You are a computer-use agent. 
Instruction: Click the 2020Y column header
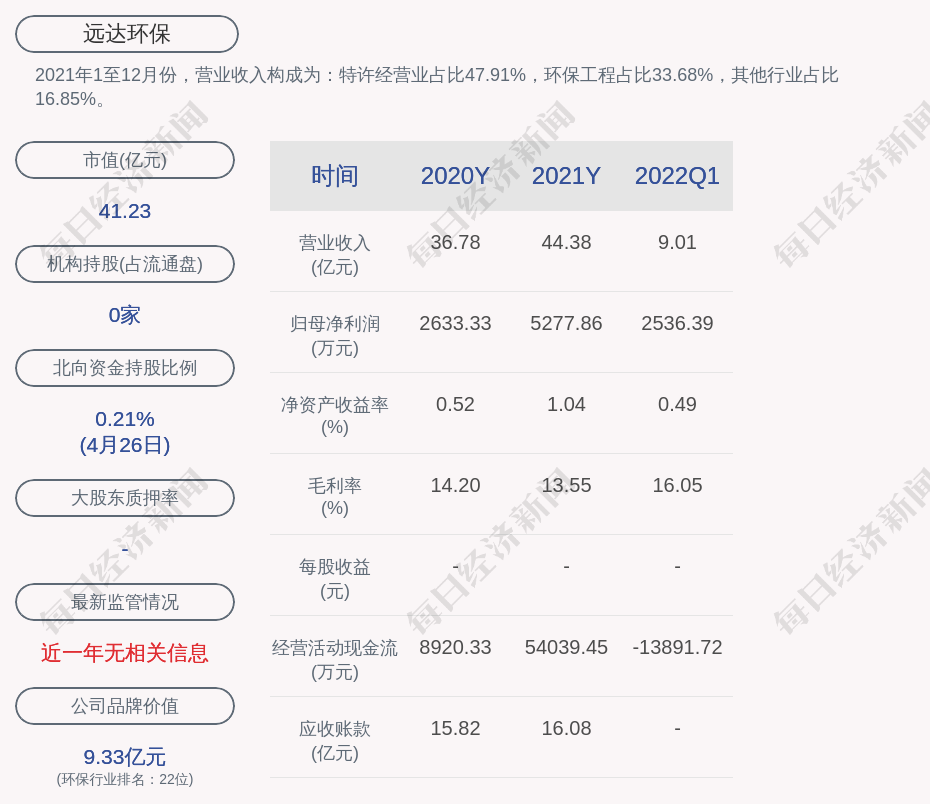pyautogui.click(x=455, y=176)
